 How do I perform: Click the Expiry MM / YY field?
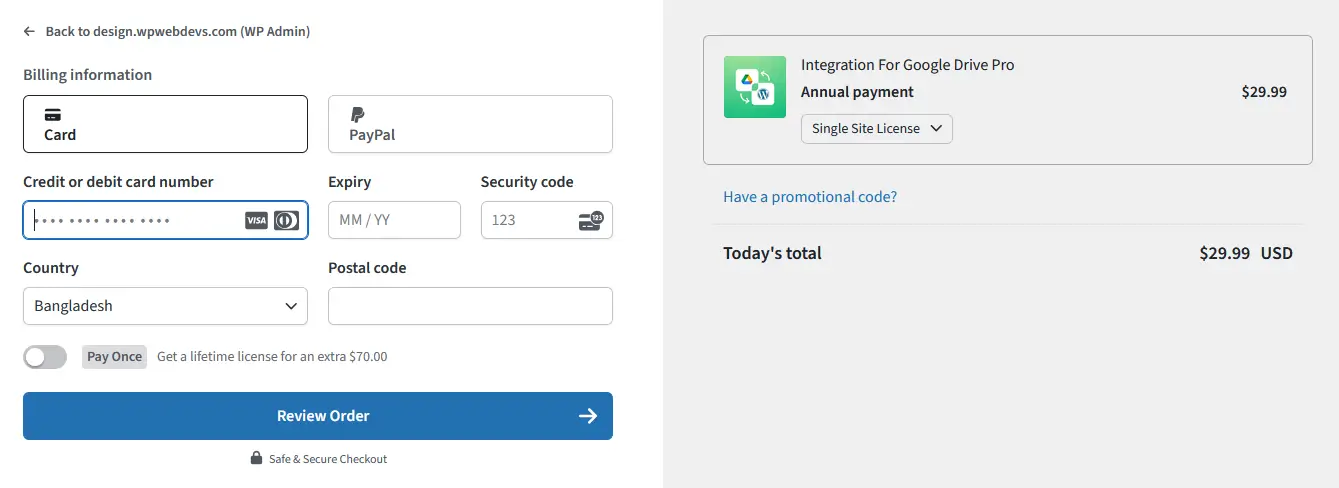click(394, 220)
